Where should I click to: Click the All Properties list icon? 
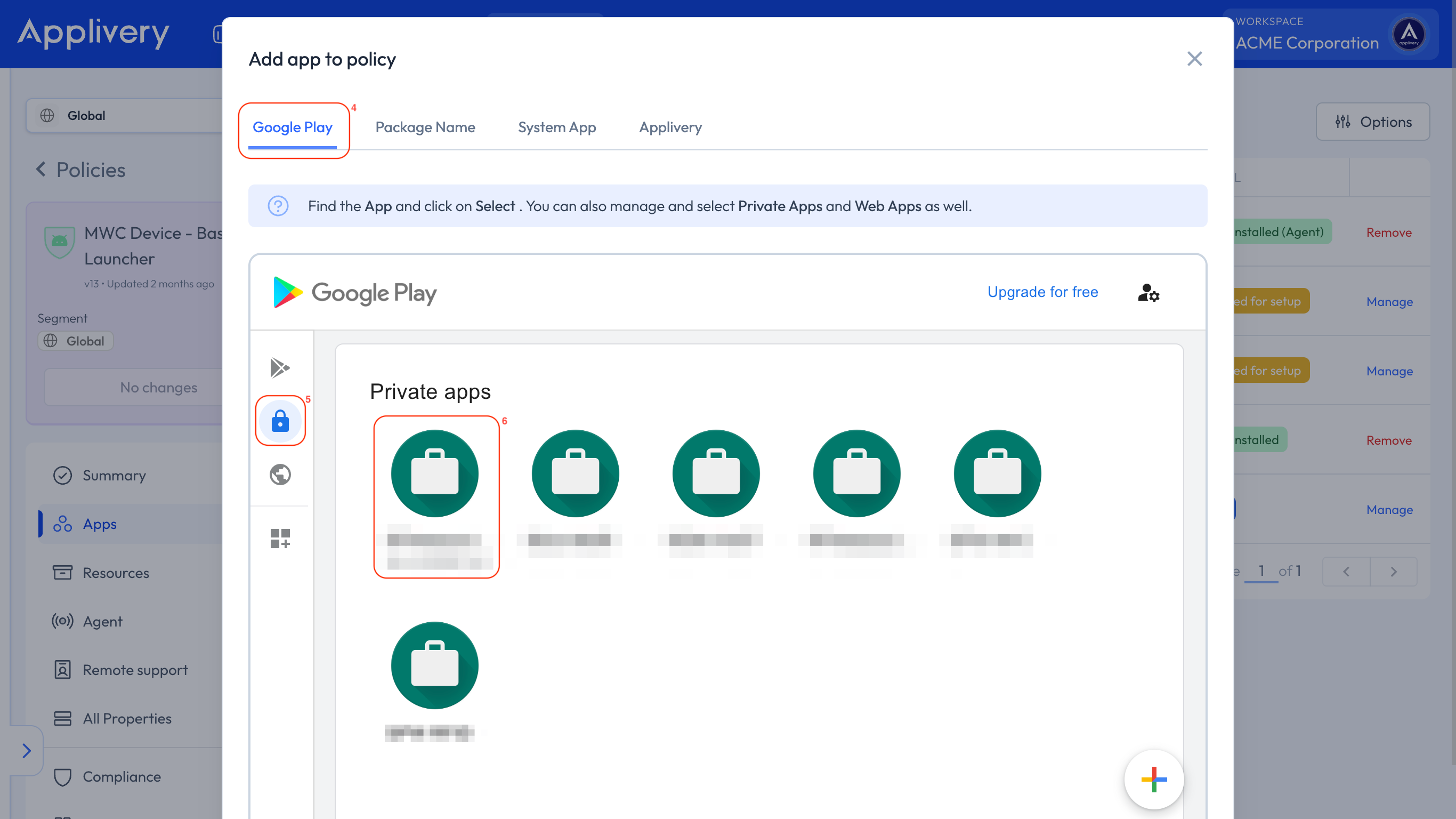pyautogui.click(x=62, y=718)
